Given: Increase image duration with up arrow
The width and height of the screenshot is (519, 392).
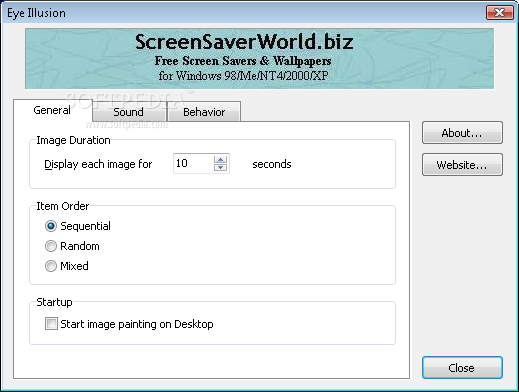Looking at the screenshot, I should point(220,159).
